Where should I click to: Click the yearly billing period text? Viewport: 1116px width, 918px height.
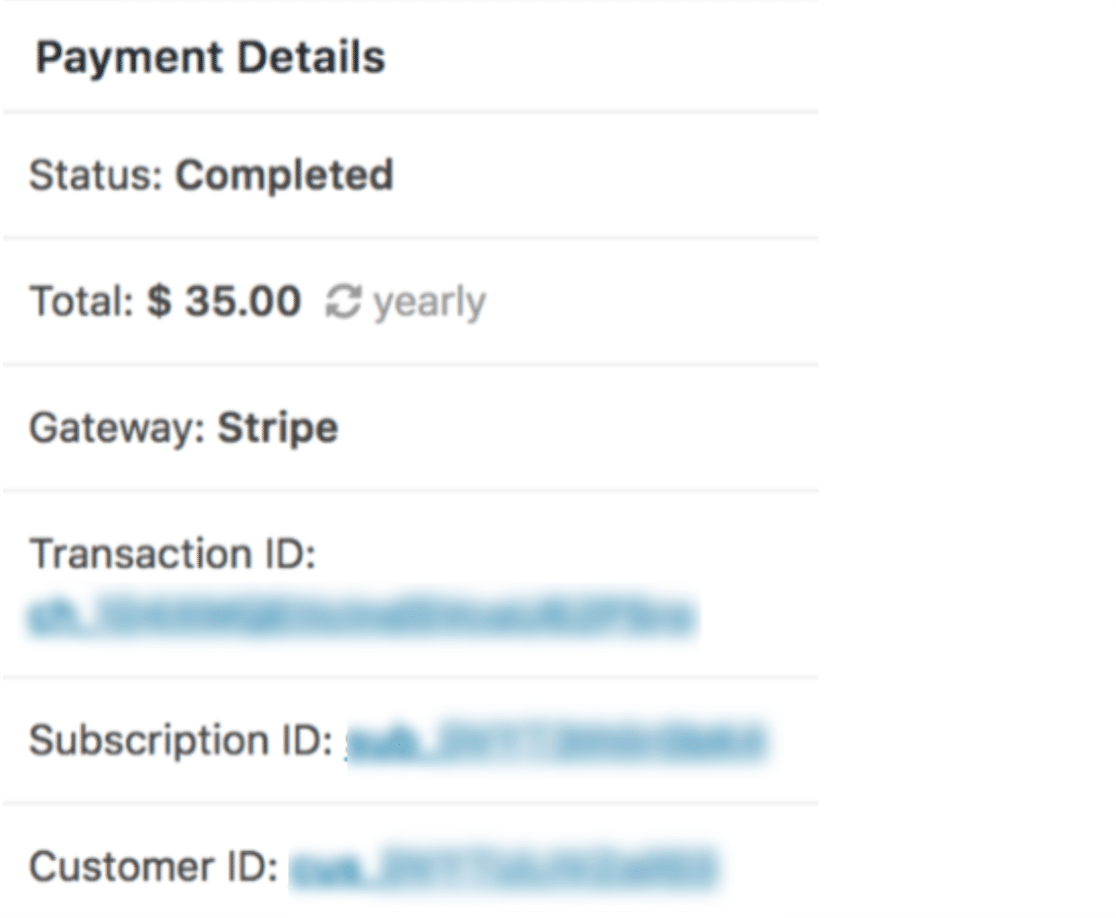click(x=430, y=304)
